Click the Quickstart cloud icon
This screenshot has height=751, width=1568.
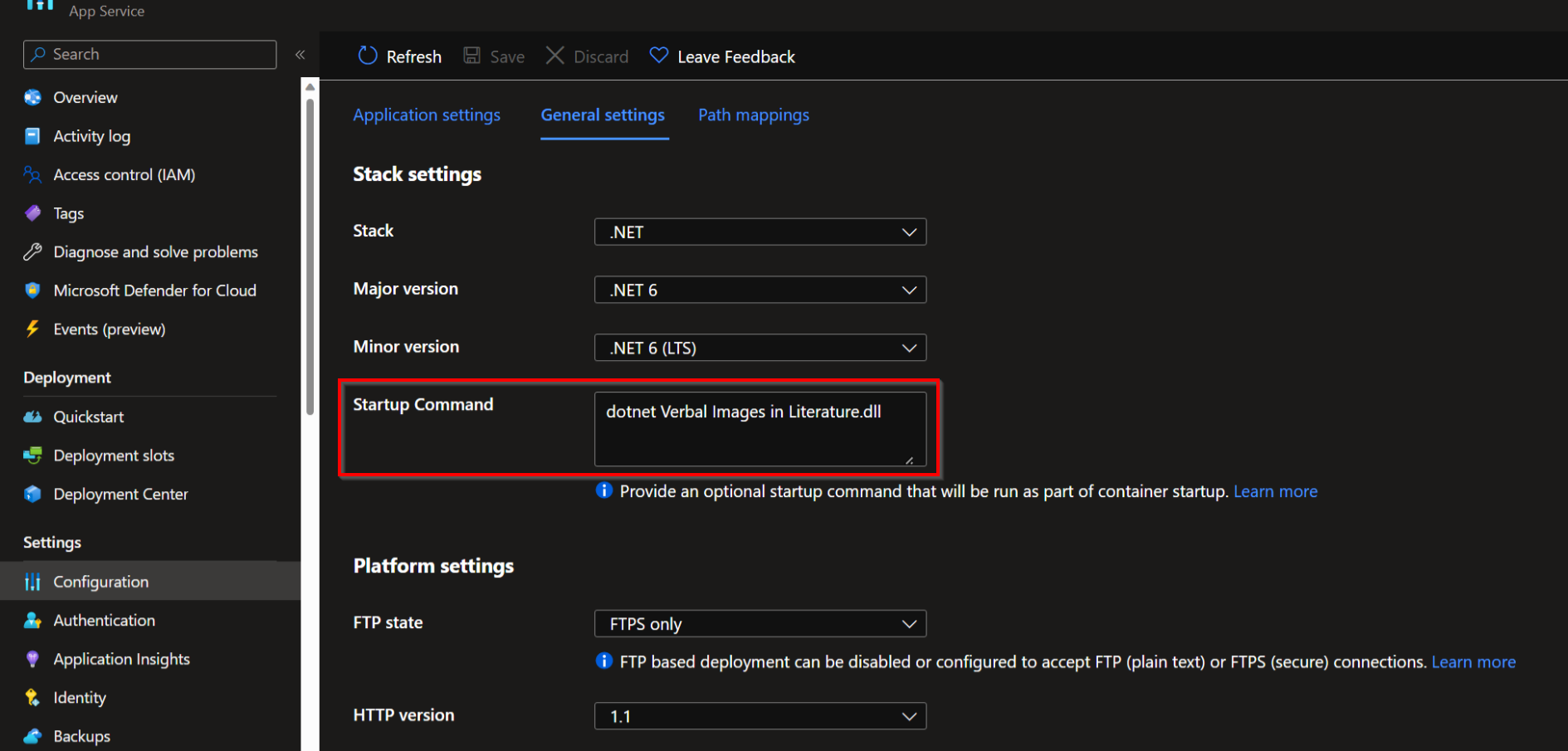pyautogui.click(x=32, y=417)
